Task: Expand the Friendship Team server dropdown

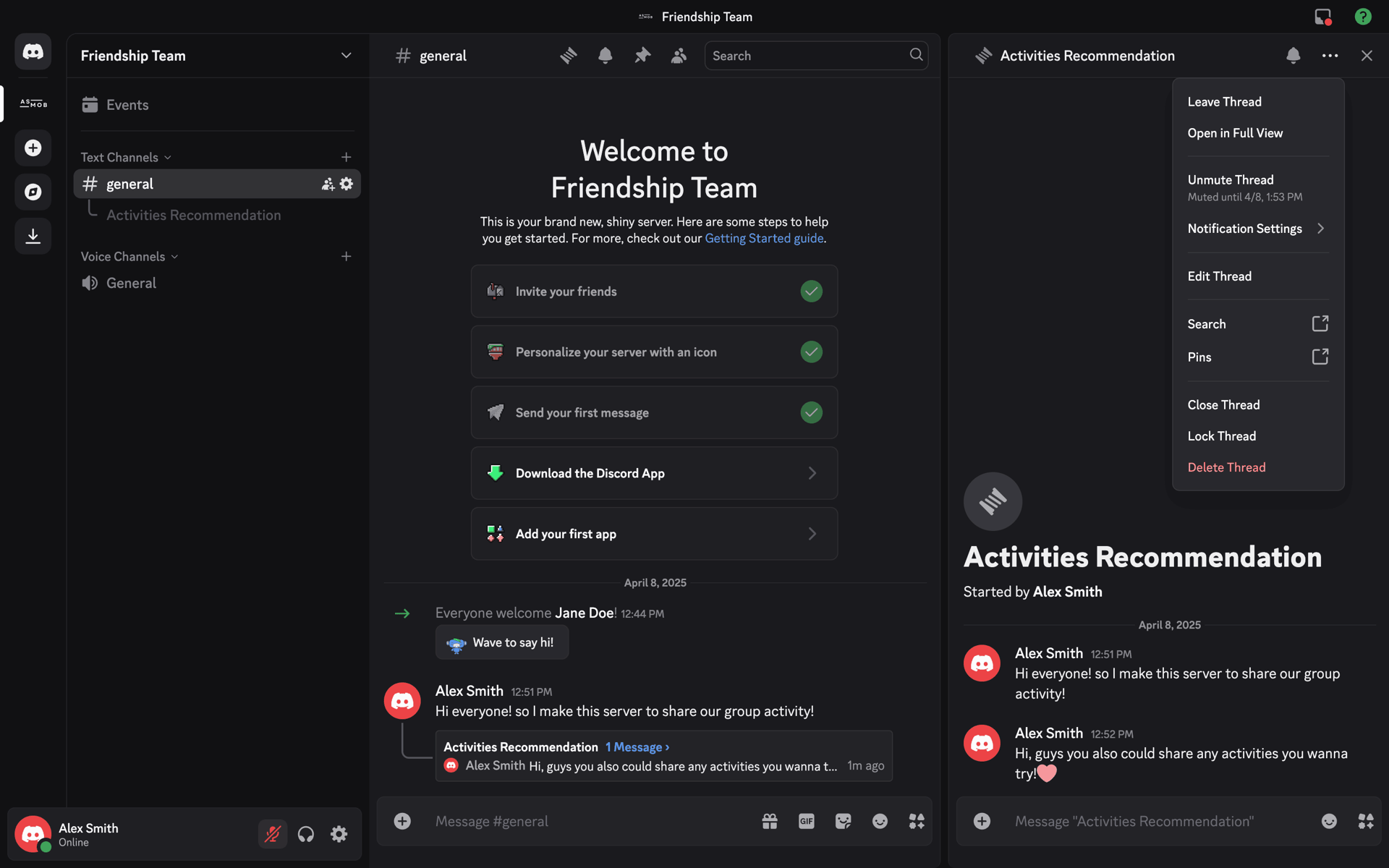Action: pos(347,56)
